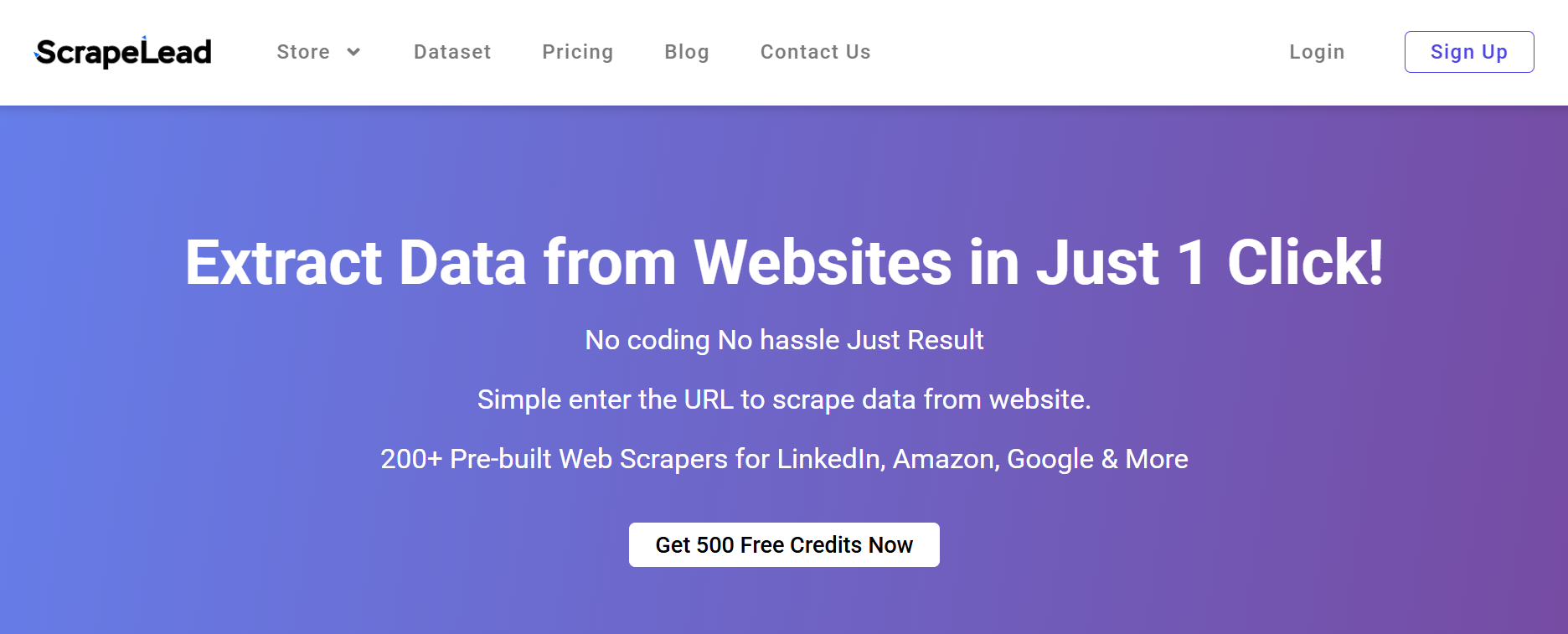The image size is (1568, 634).
Task: Click the Login link
Action: click(x=1317, y=52)
